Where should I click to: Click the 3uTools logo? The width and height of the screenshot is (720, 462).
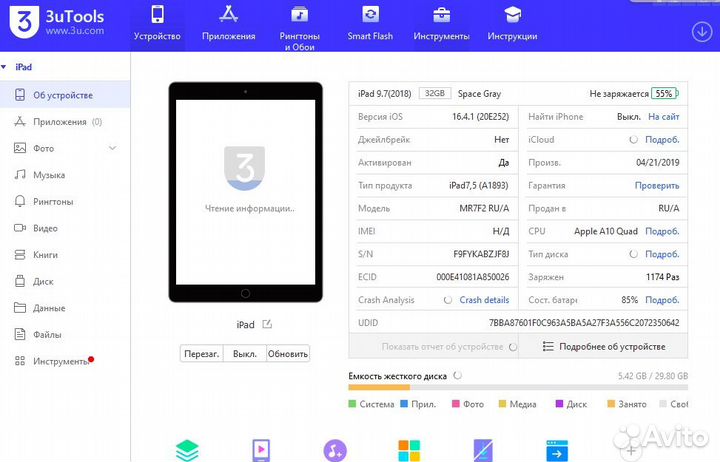tap(57, 22)
